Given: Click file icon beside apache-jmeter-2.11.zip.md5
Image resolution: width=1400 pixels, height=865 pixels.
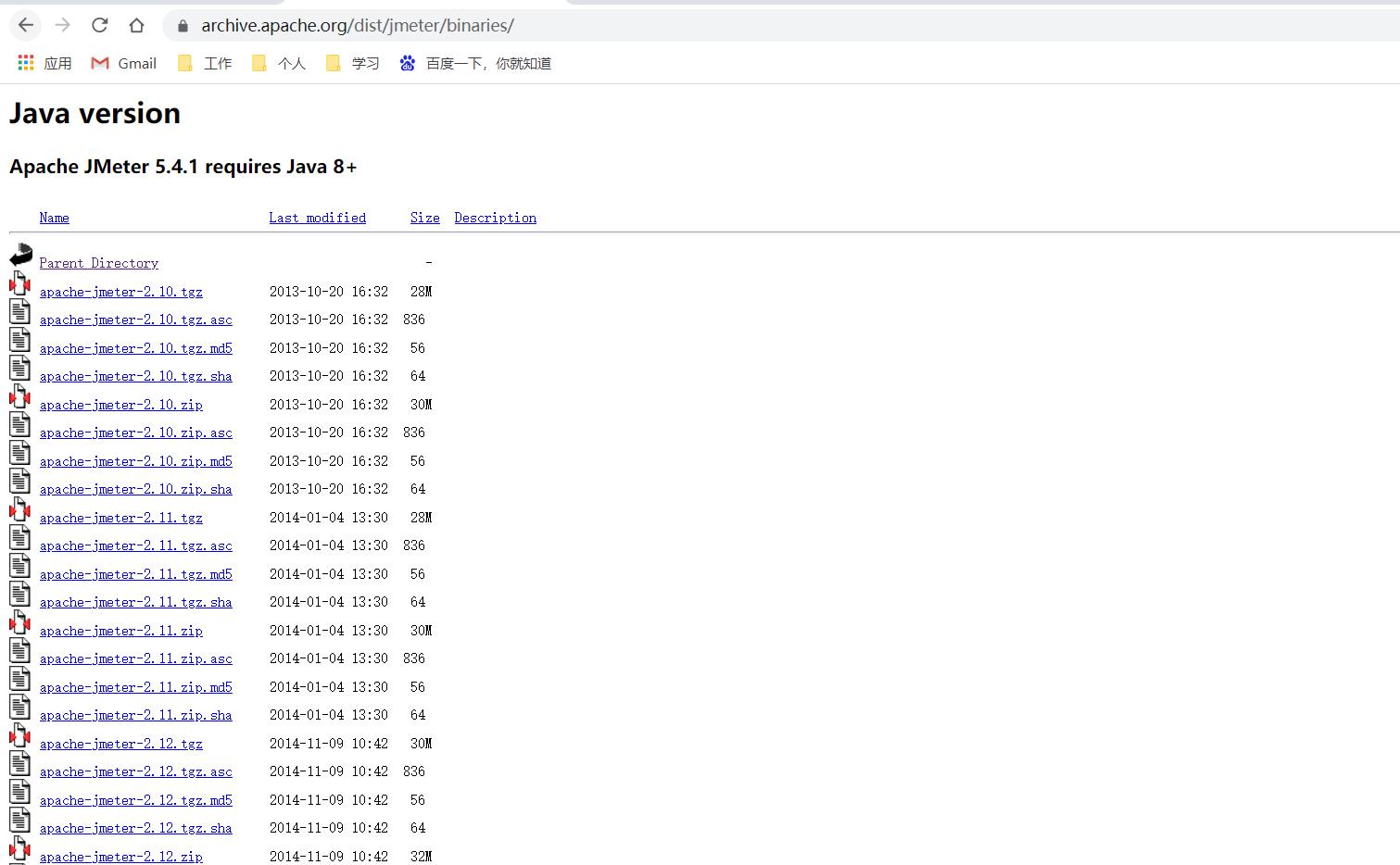Looking at the screenshot, I should pyautogui.click(x=19, y=679).
